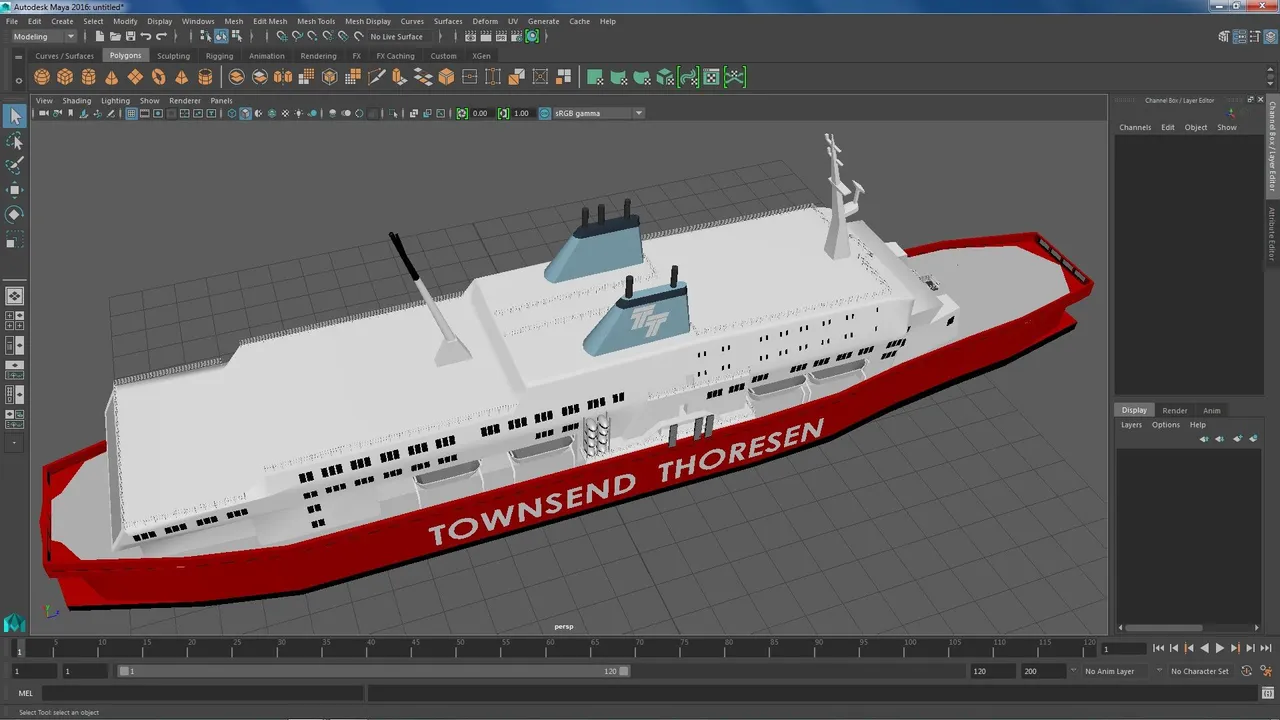Click the Extrude shelf icon
This screenshot has width=1280, height=720.
(399, 77)
